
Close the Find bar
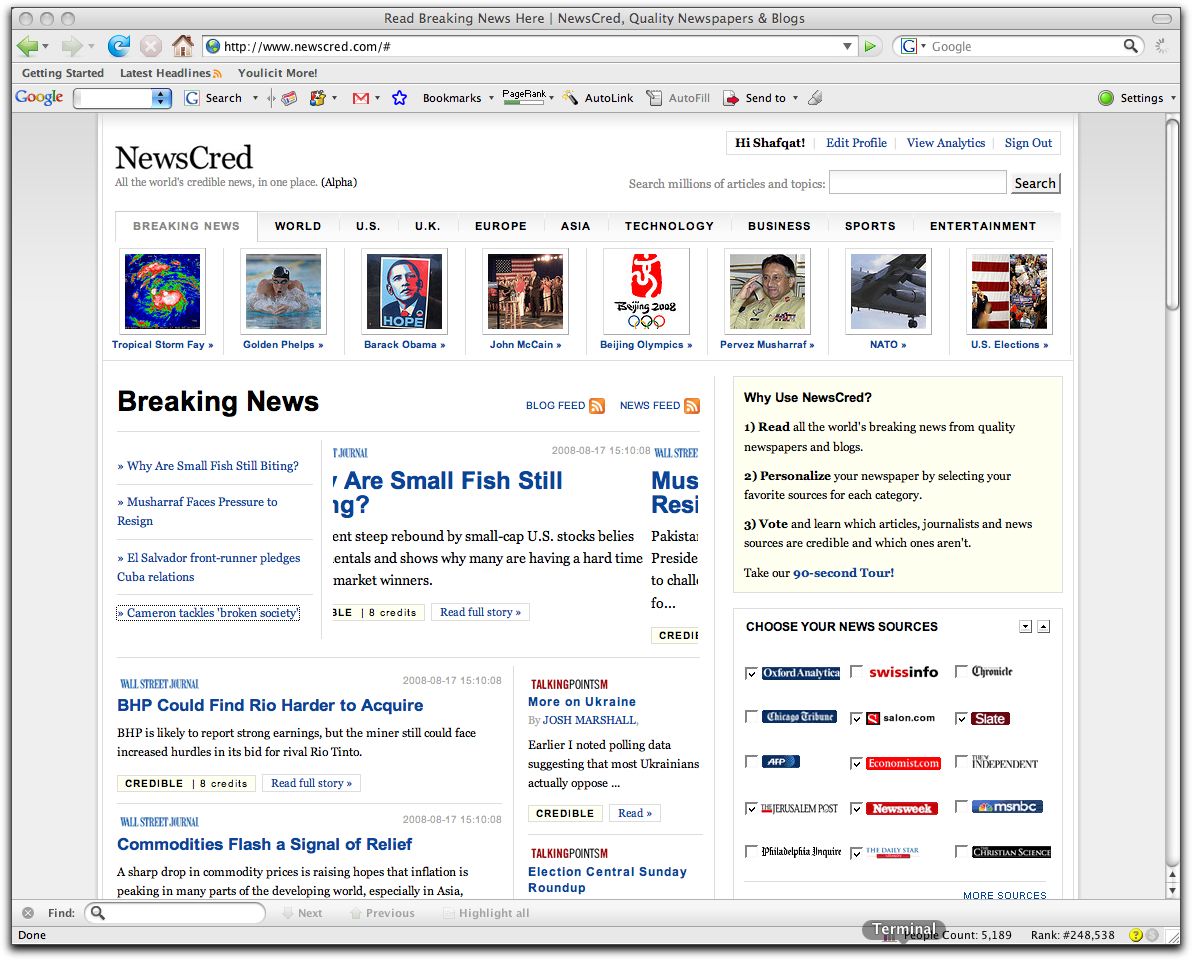point(28,913)
